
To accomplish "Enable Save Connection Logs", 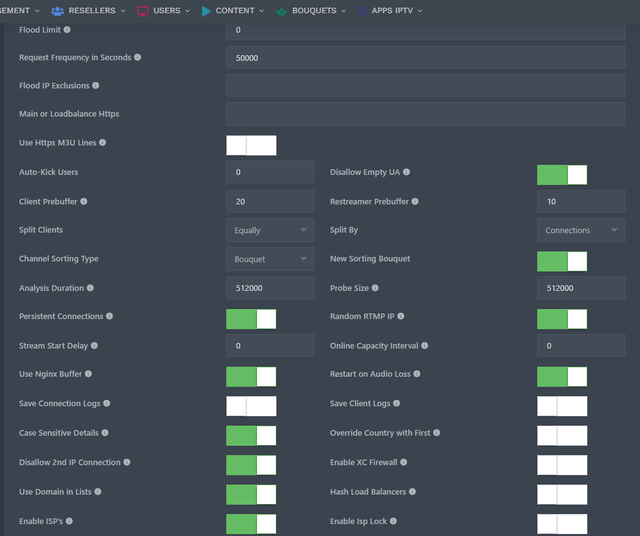I will coord(251,406).
